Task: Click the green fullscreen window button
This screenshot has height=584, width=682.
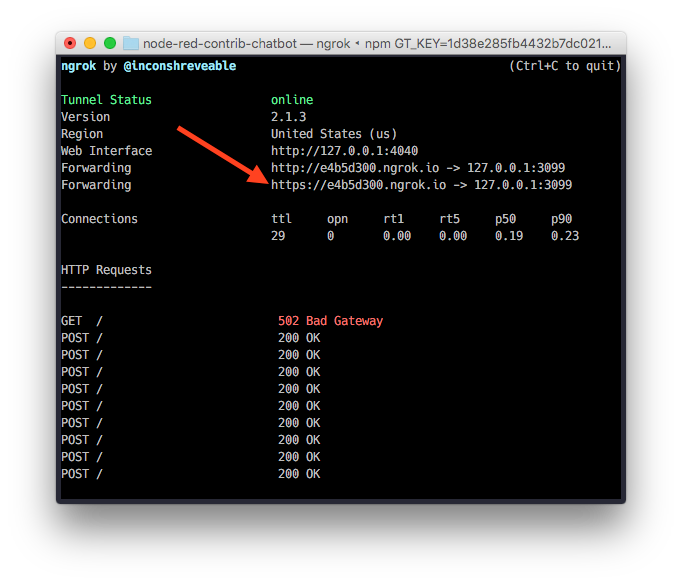Action: coord(110,43)
